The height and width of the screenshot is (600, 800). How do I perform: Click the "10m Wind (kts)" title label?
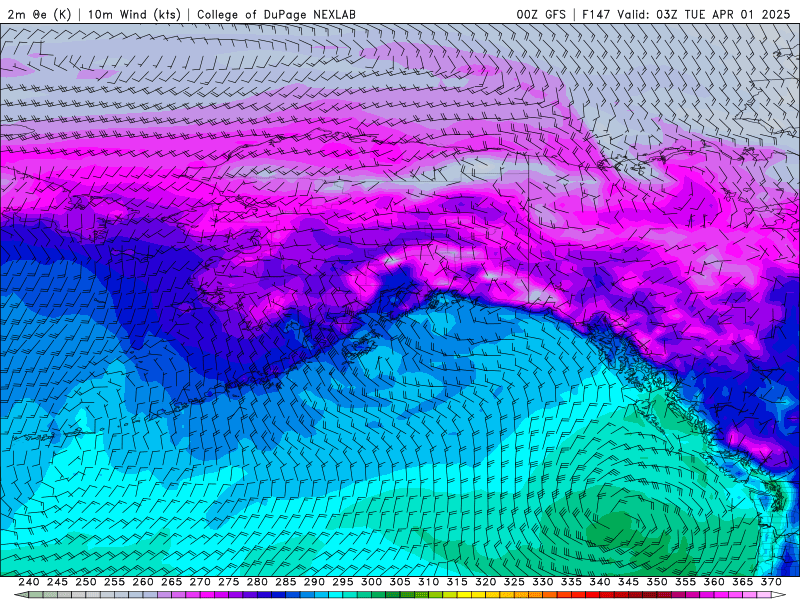click(135, 14)
